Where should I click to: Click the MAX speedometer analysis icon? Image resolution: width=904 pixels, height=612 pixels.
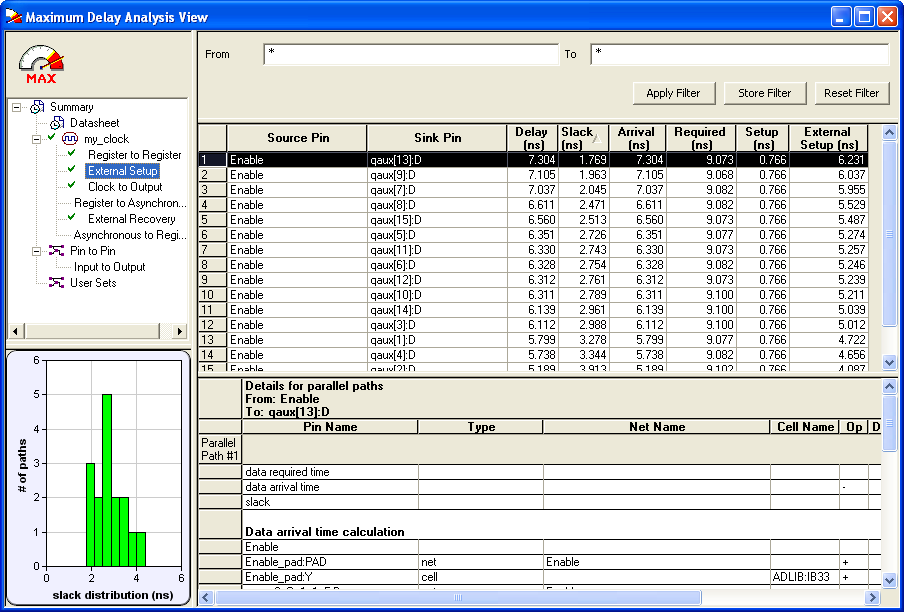click(x=41, y=64)
